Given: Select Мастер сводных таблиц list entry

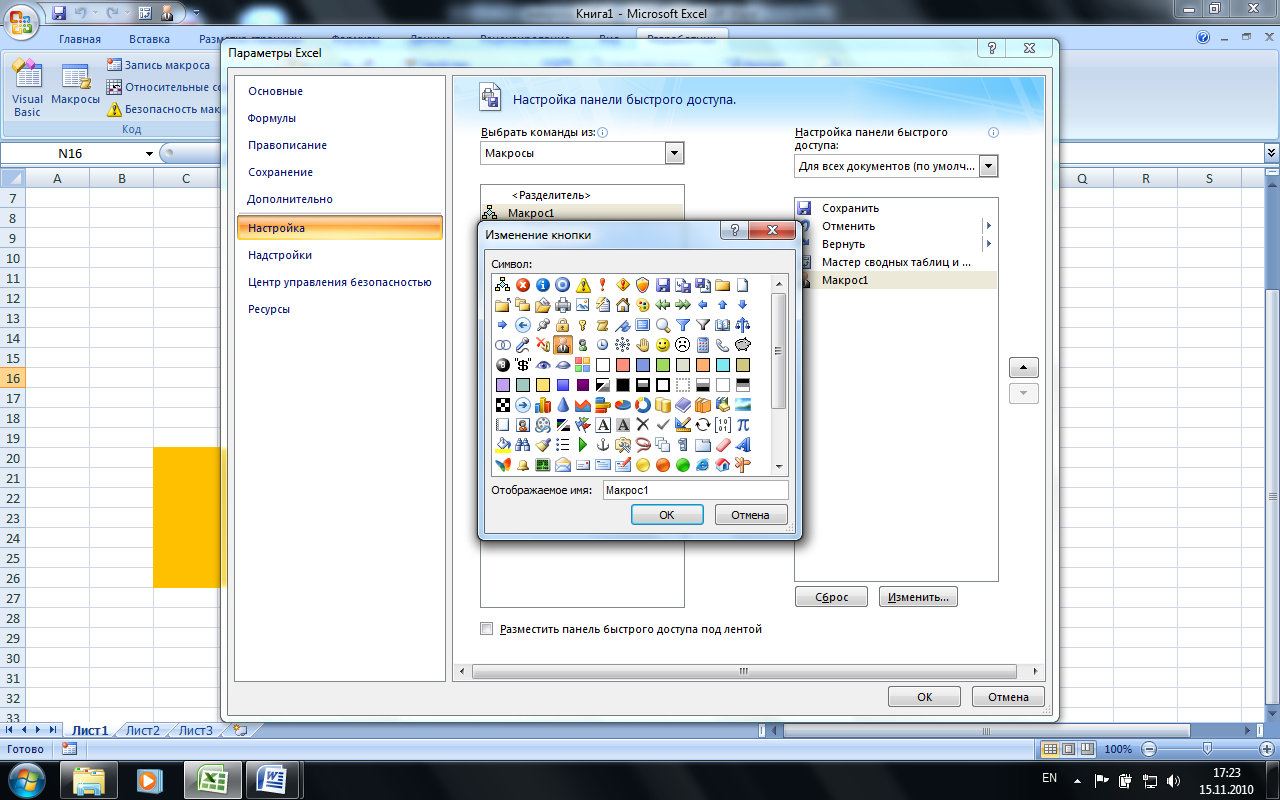Looking at the screenshot, I should click(x=896, y=262).
